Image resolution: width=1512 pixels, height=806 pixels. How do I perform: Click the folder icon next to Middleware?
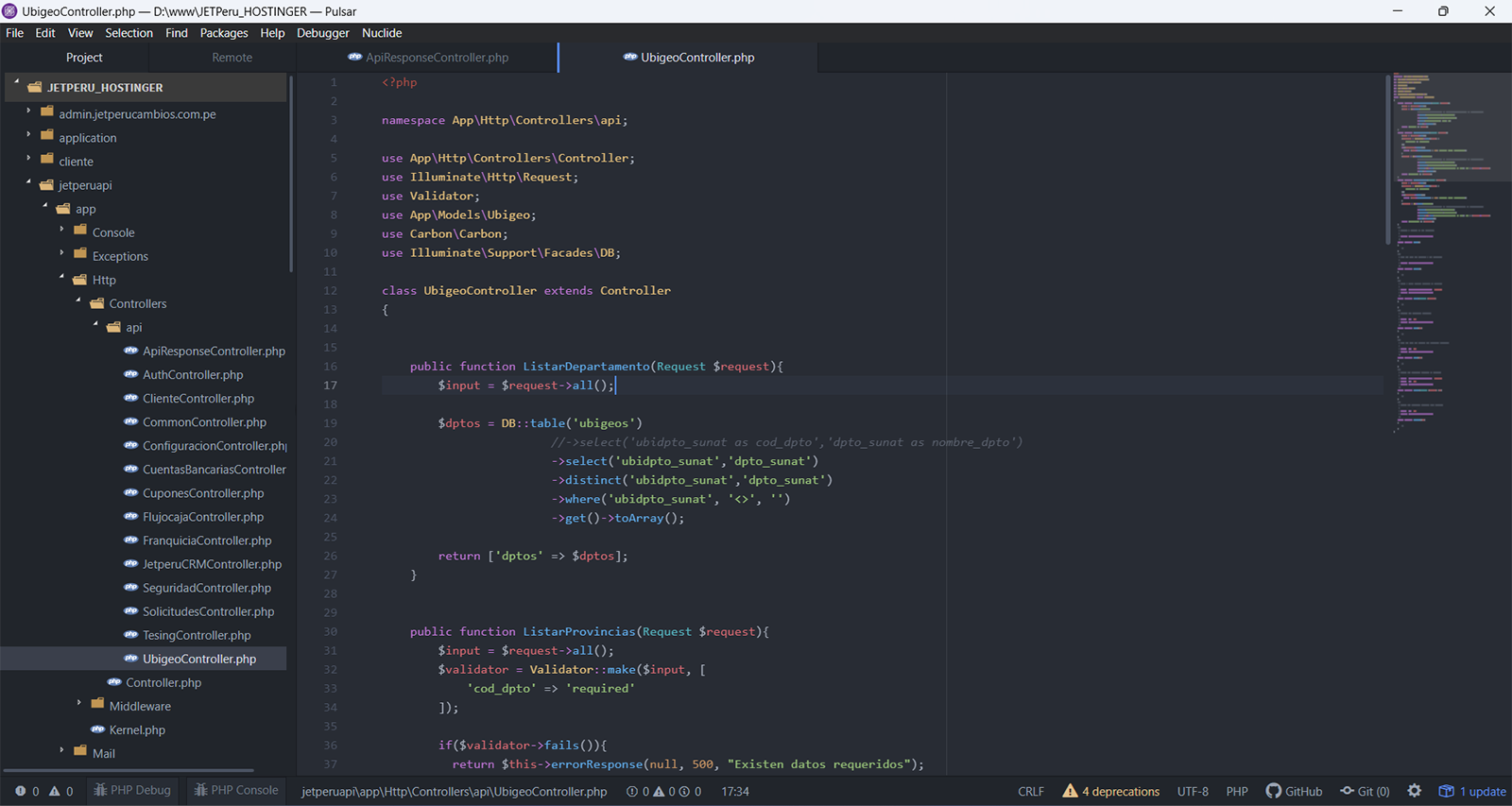pos(97,705)
